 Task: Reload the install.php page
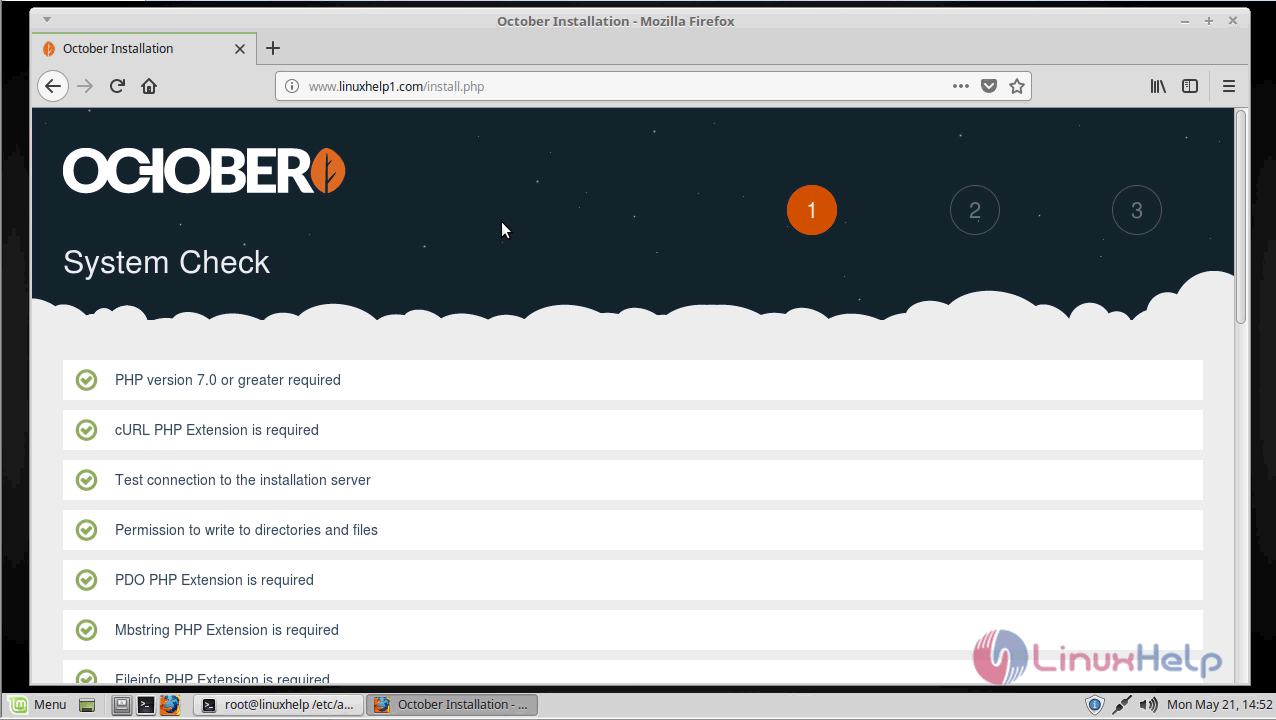[117, 86]
